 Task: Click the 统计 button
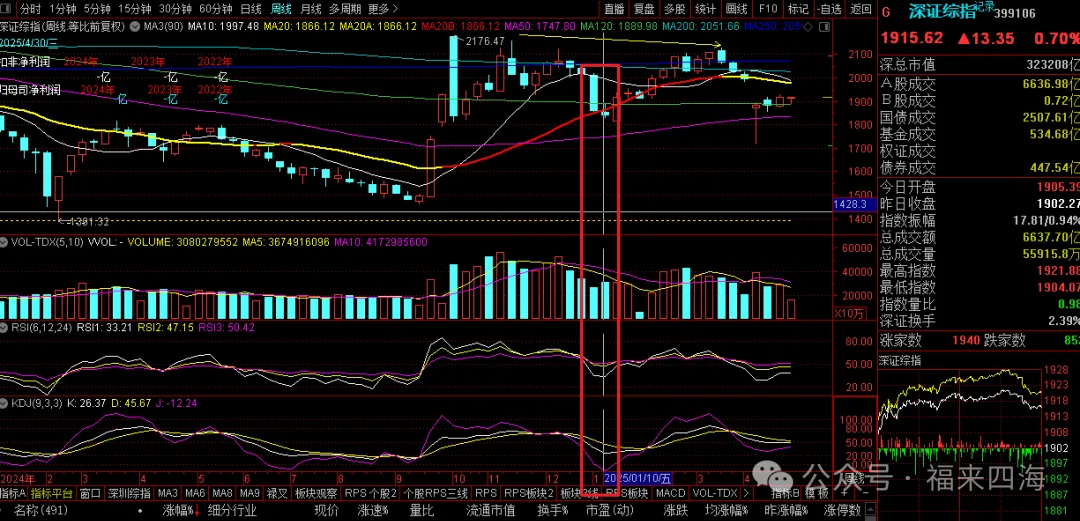705,10
